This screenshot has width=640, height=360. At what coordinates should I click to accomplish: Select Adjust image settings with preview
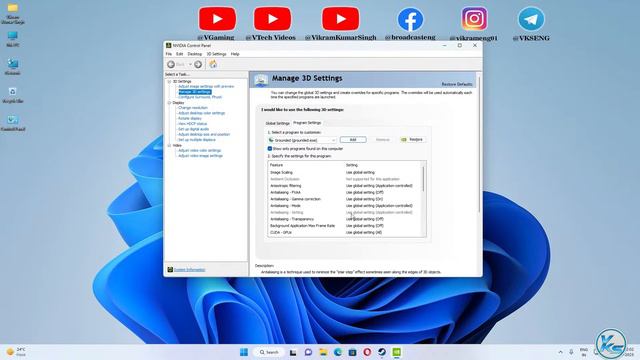pos(206,87)
